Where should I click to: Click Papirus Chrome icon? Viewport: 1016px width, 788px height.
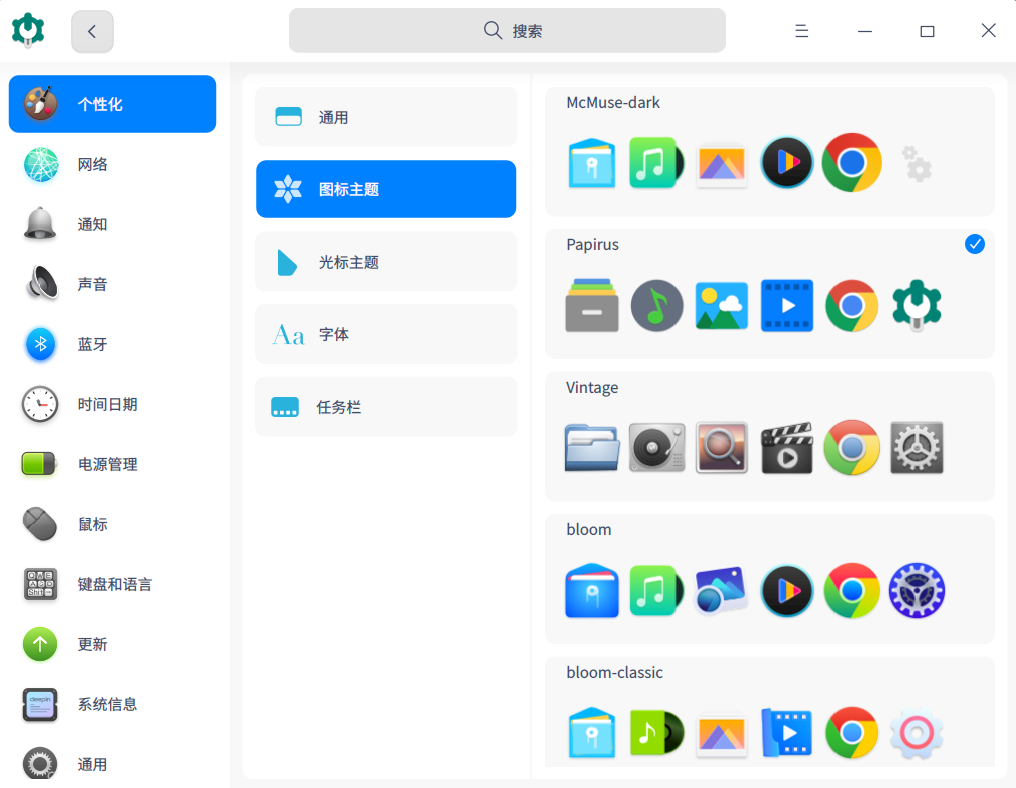851,305
